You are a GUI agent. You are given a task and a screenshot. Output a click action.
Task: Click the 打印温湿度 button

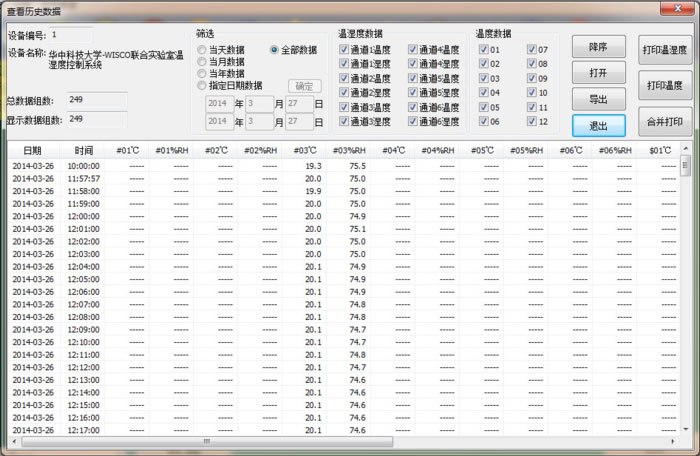(x=665, y=48)
